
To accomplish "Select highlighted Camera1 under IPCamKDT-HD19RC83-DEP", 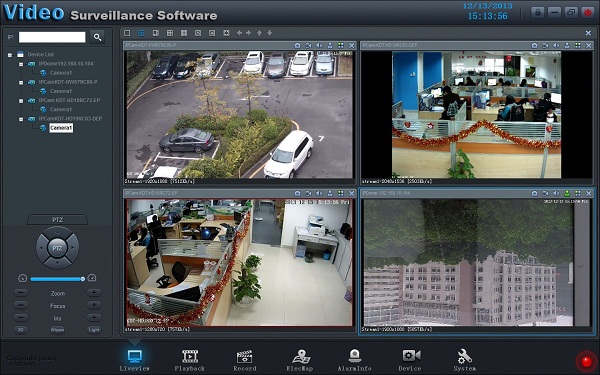I will pos(61,128).
